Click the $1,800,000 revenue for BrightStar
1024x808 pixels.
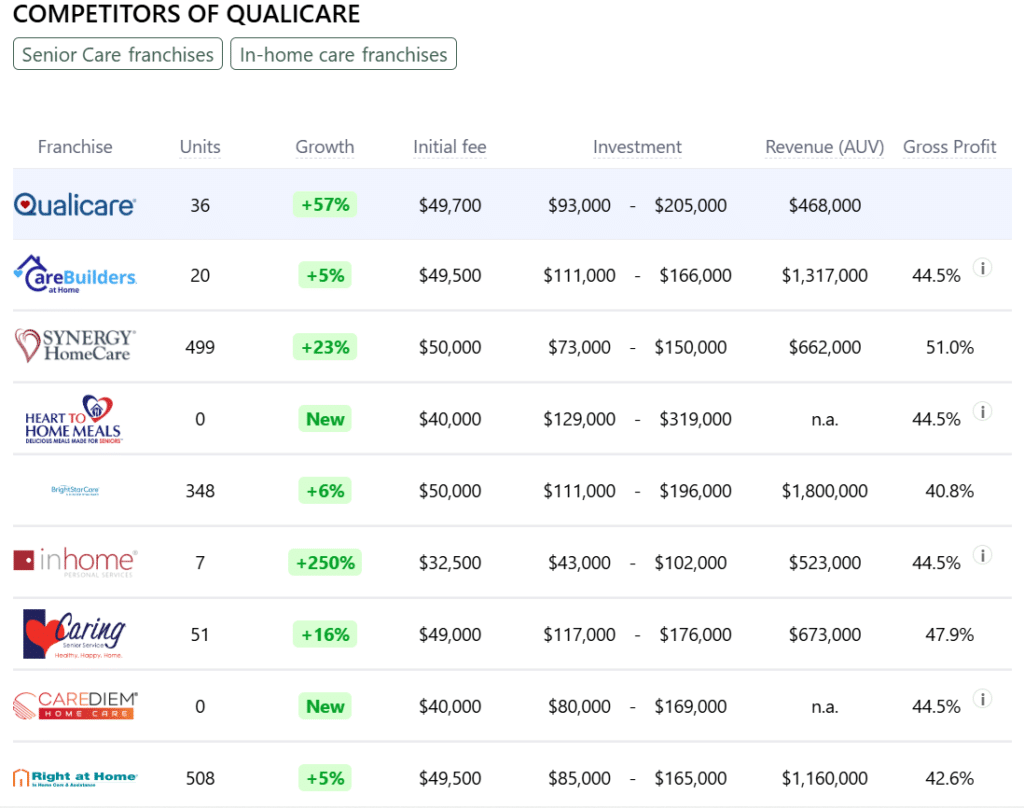[825, 491]
